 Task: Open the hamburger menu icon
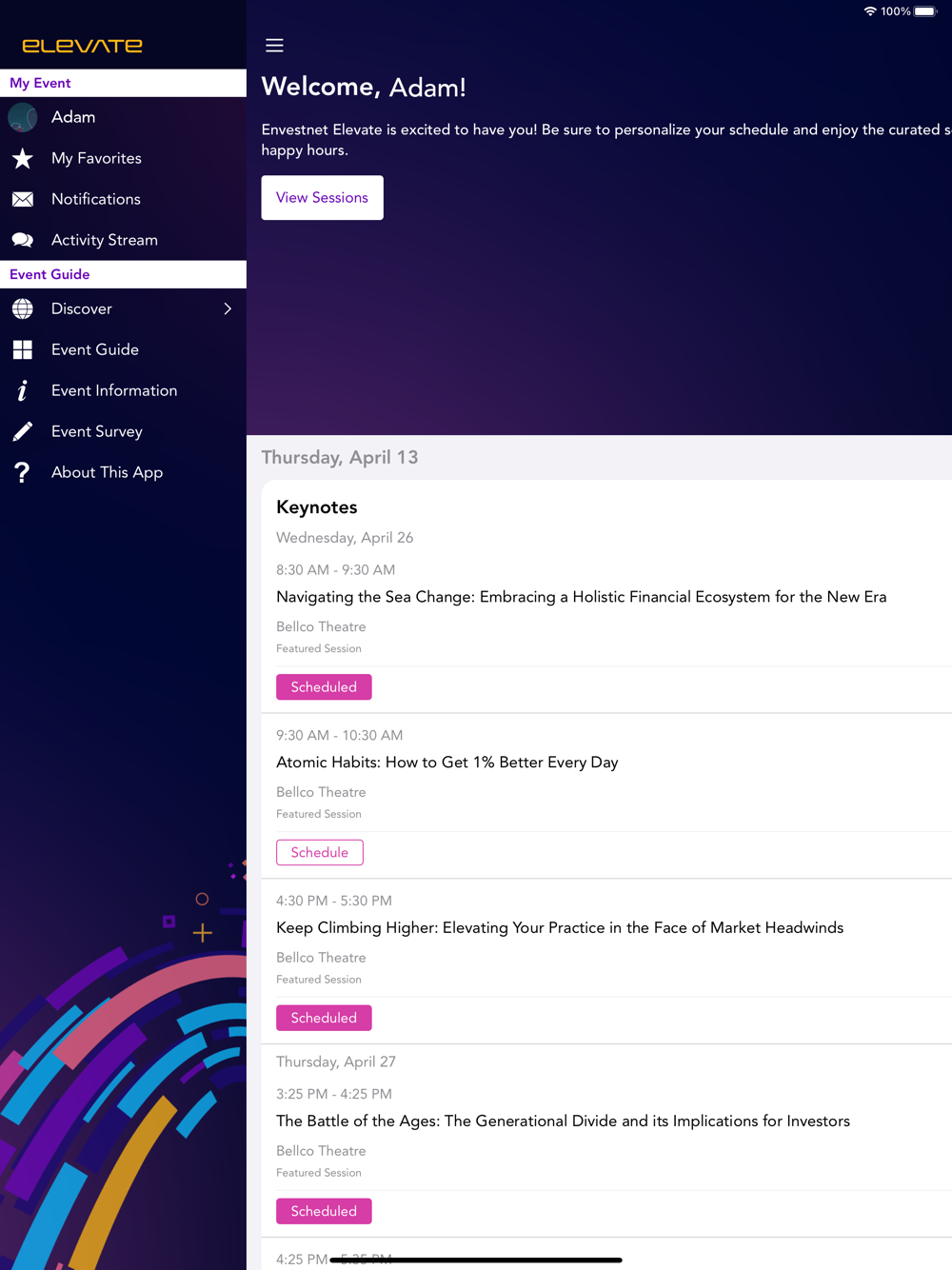274,46
